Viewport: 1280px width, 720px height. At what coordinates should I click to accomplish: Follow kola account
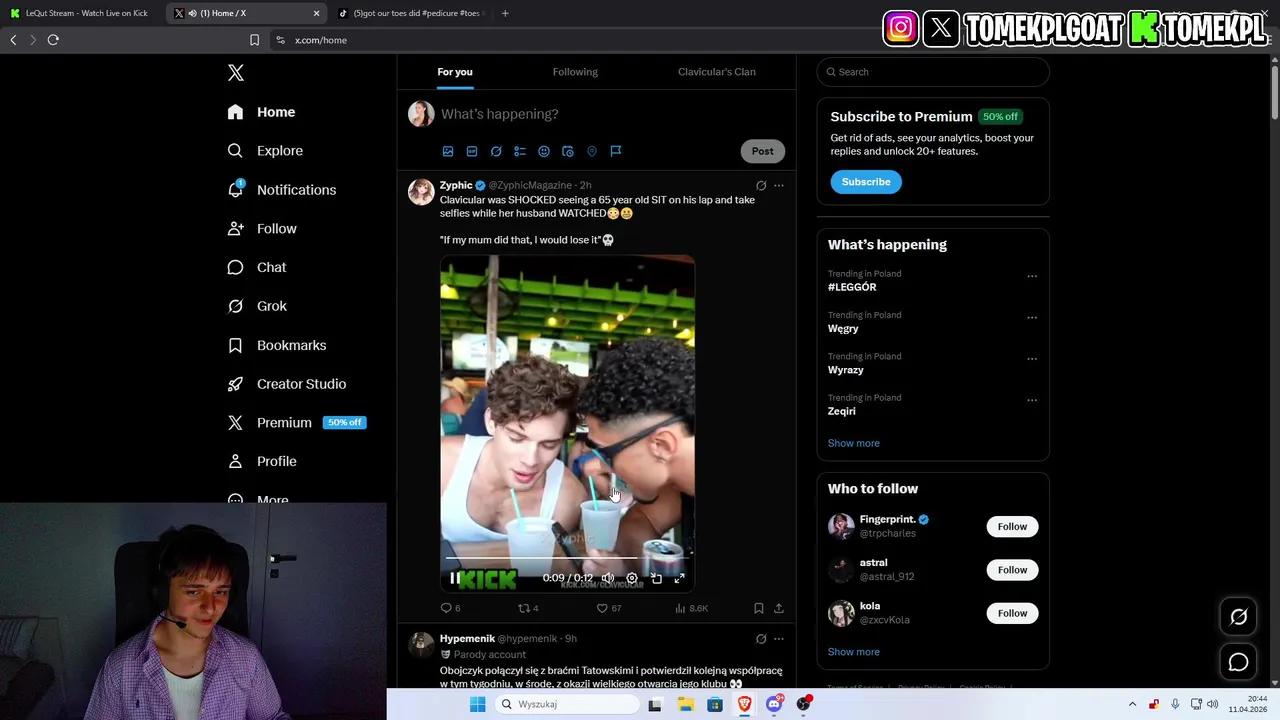pyautogui.click(x=1012, y=614)
